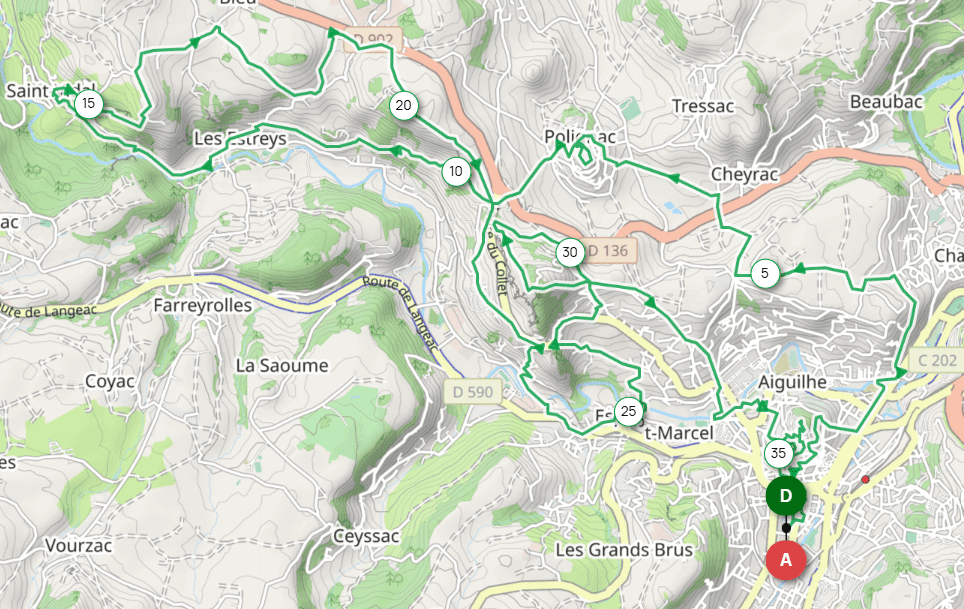Select the kilometer 30 route marker

point(570,252)
